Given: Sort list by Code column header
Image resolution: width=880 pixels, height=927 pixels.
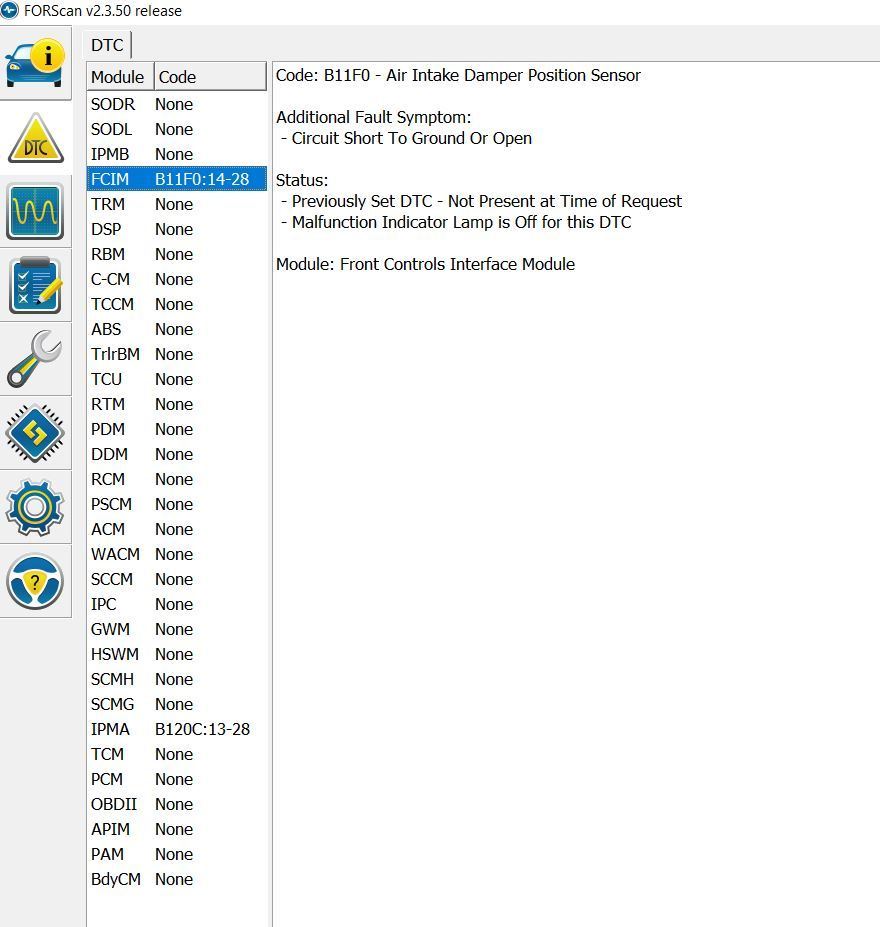Looking at the screenshot, I should (209, 77).
